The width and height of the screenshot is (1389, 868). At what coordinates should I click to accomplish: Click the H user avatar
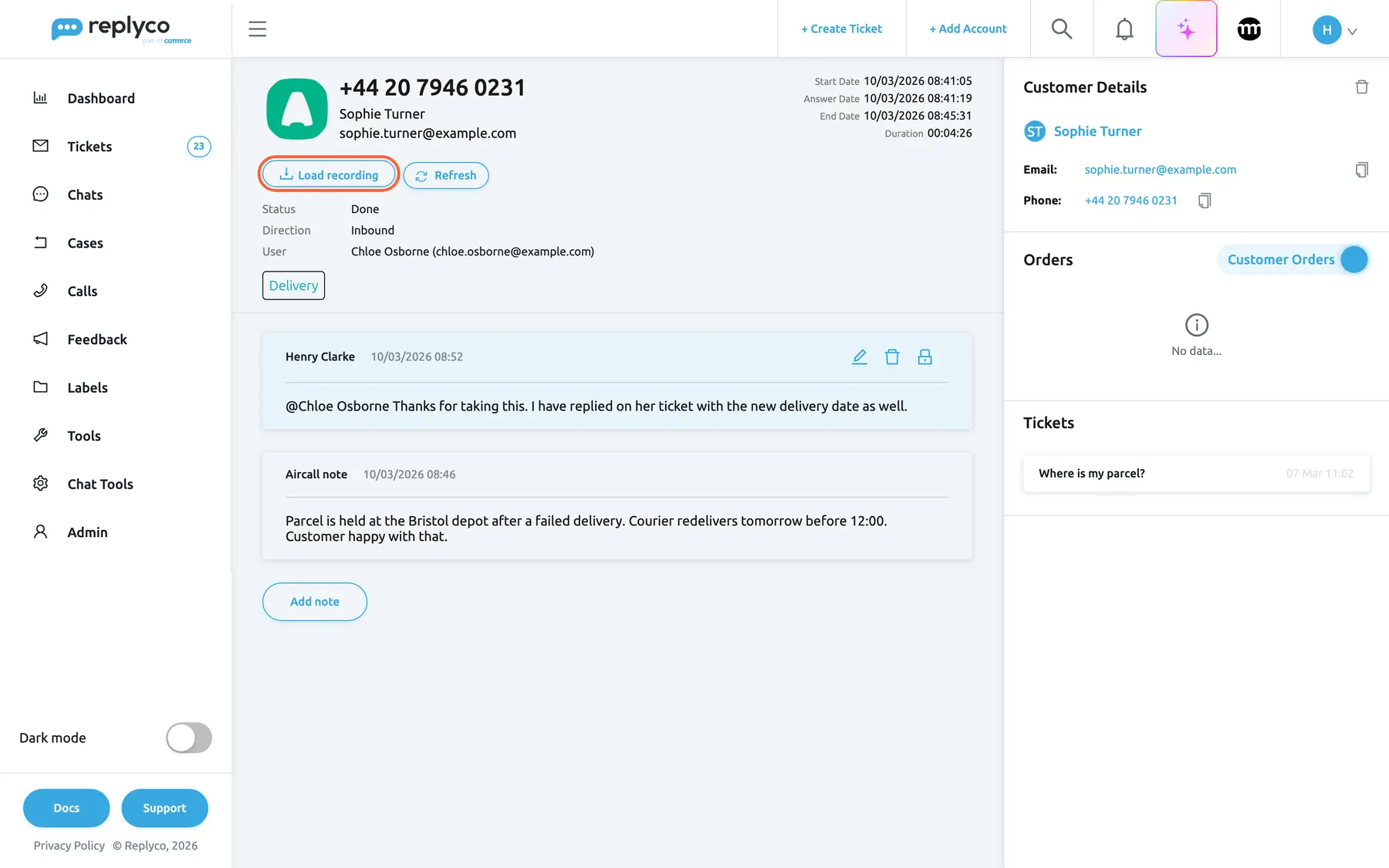1326,30
